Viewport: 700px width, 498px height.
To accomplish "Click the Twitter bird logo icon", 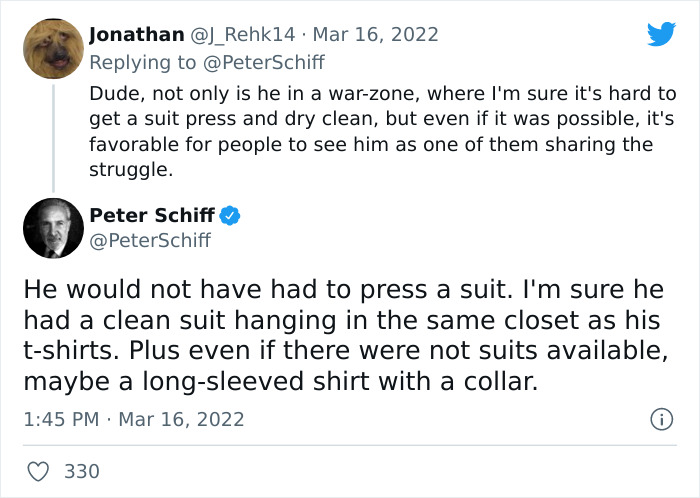I will (661, 34).
